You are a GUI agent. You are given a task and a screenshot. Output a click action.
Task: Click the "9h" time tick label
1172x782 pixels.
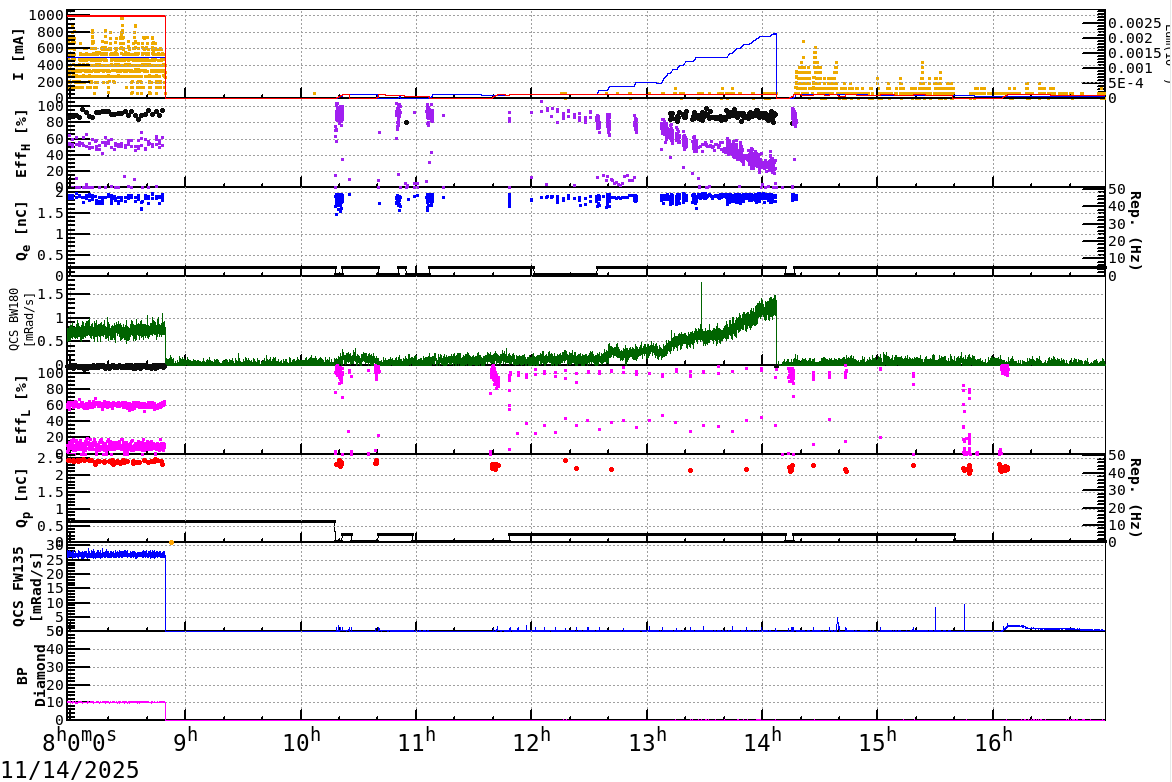point(187,739)
